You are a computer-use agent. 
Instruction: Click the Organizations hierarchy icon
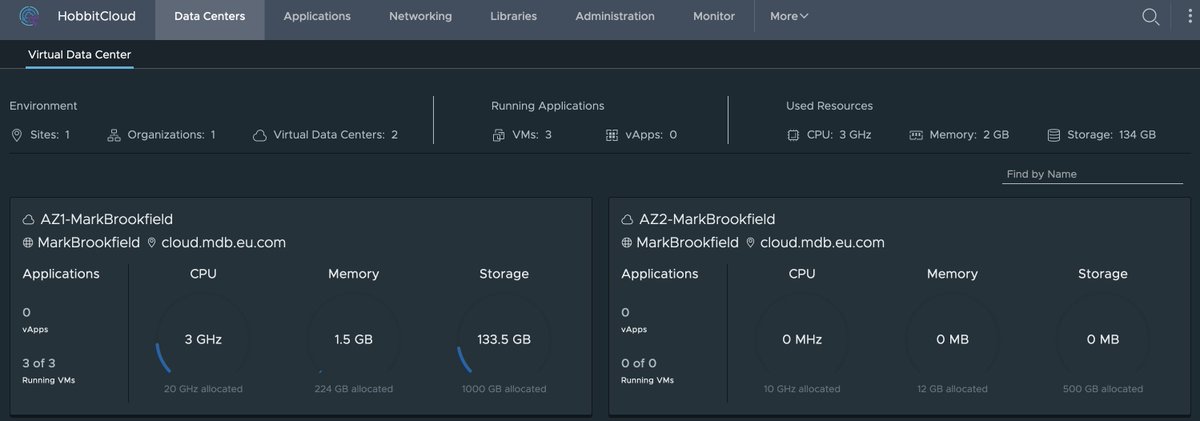click(114, 134)
